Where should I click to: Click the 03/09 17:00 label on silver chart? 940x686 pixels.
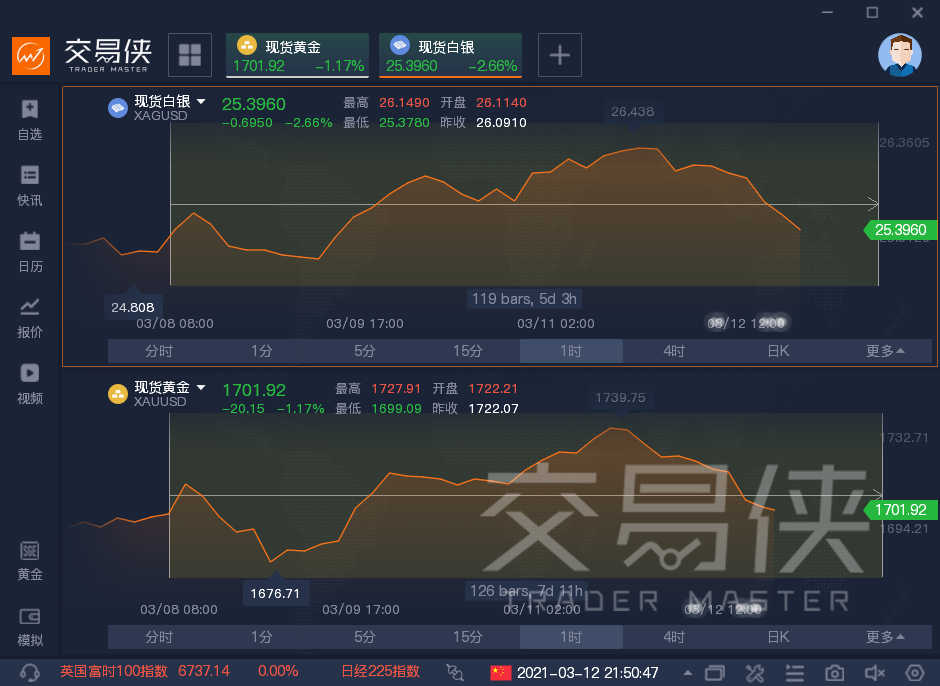click(364, 323)
